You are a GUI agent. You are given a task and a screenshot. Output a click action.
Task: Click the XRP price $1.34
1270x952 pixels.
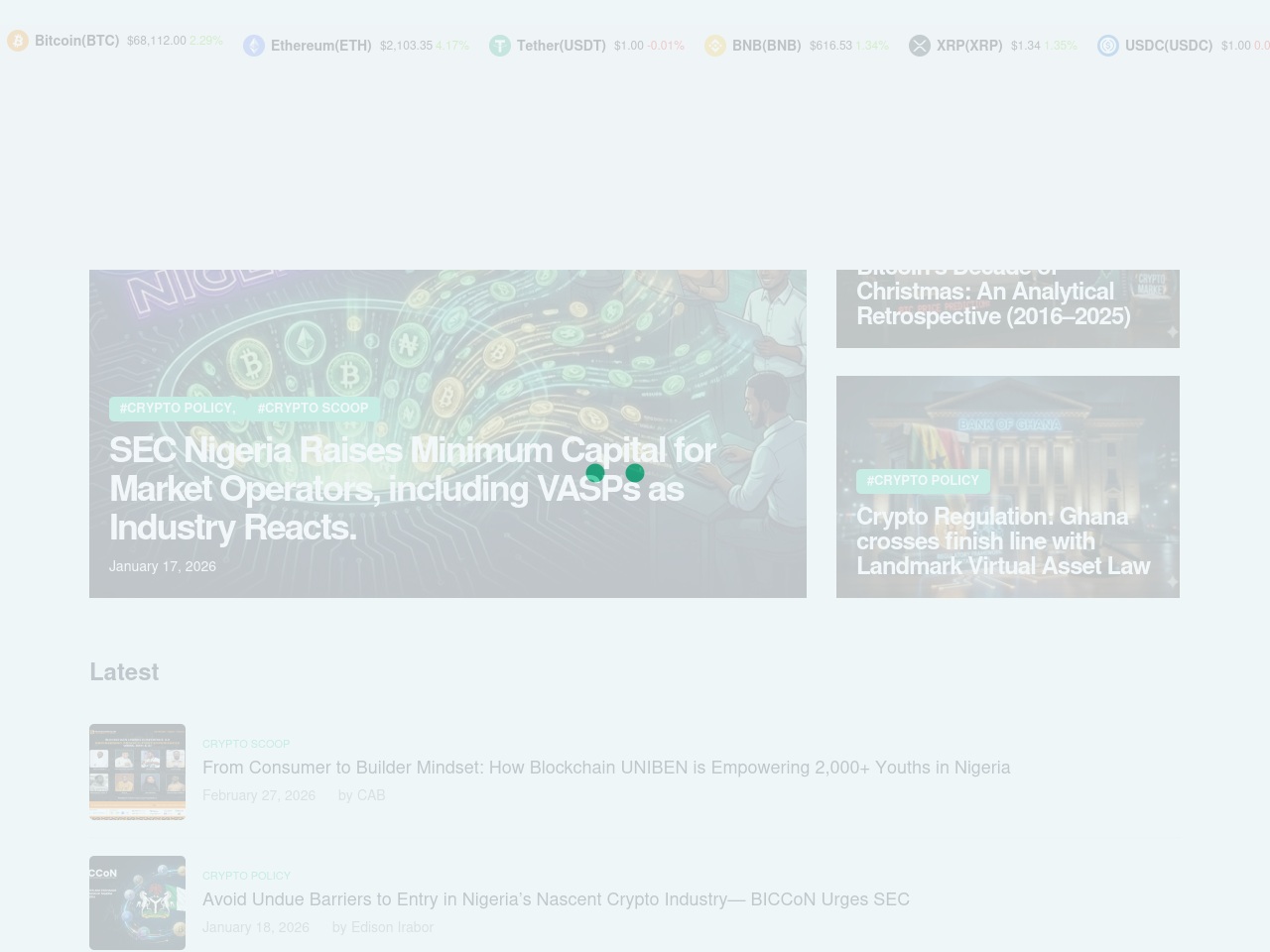1026,46
